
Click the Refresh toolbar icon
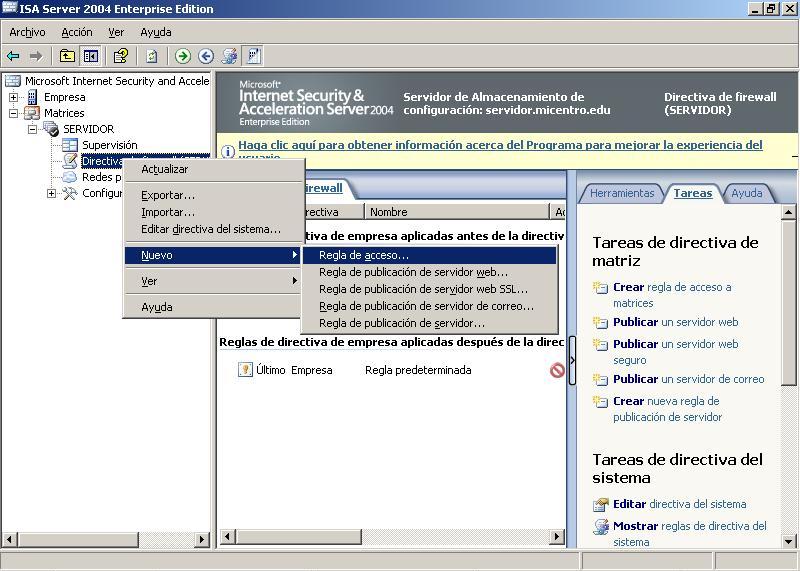tap(151, 56)
